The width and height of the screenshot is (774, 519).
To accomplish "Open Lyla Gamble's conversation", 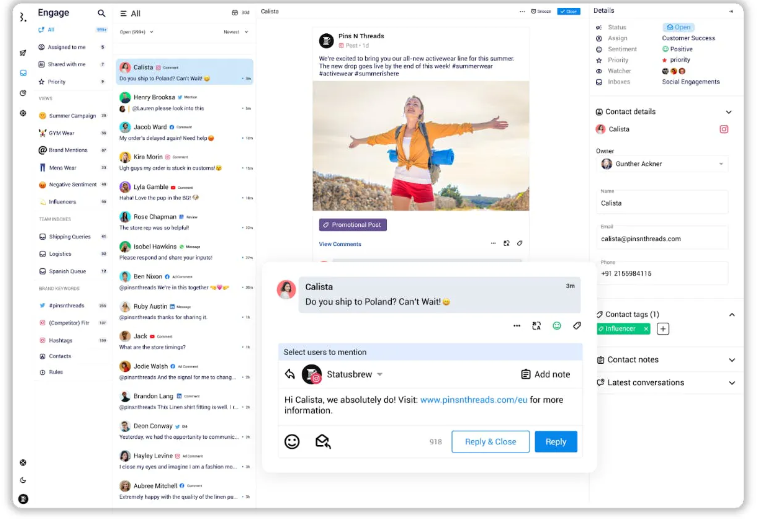I will pos(185,193).
